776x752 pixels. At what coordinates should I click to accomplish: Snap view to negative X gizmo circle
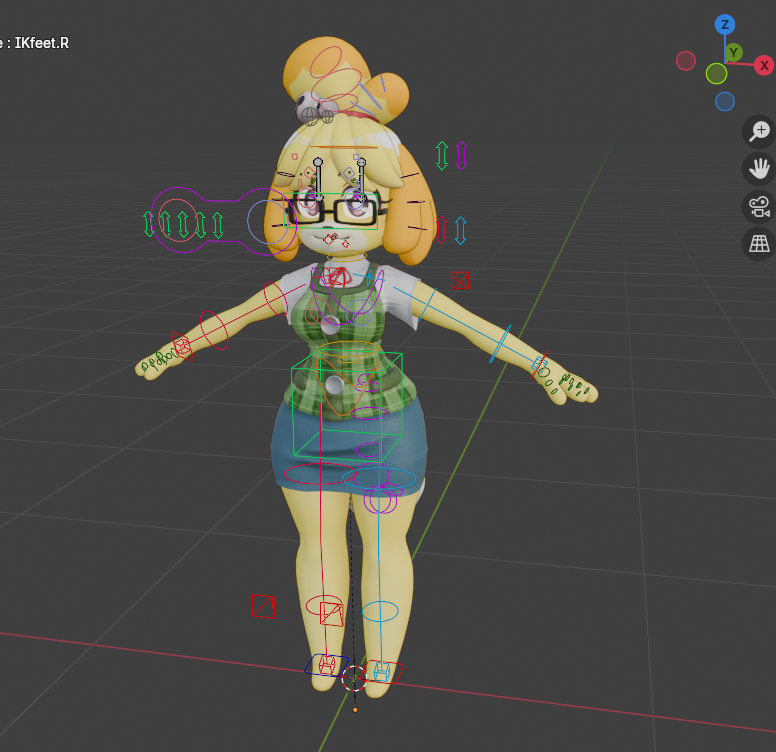[x=685, y=61]
